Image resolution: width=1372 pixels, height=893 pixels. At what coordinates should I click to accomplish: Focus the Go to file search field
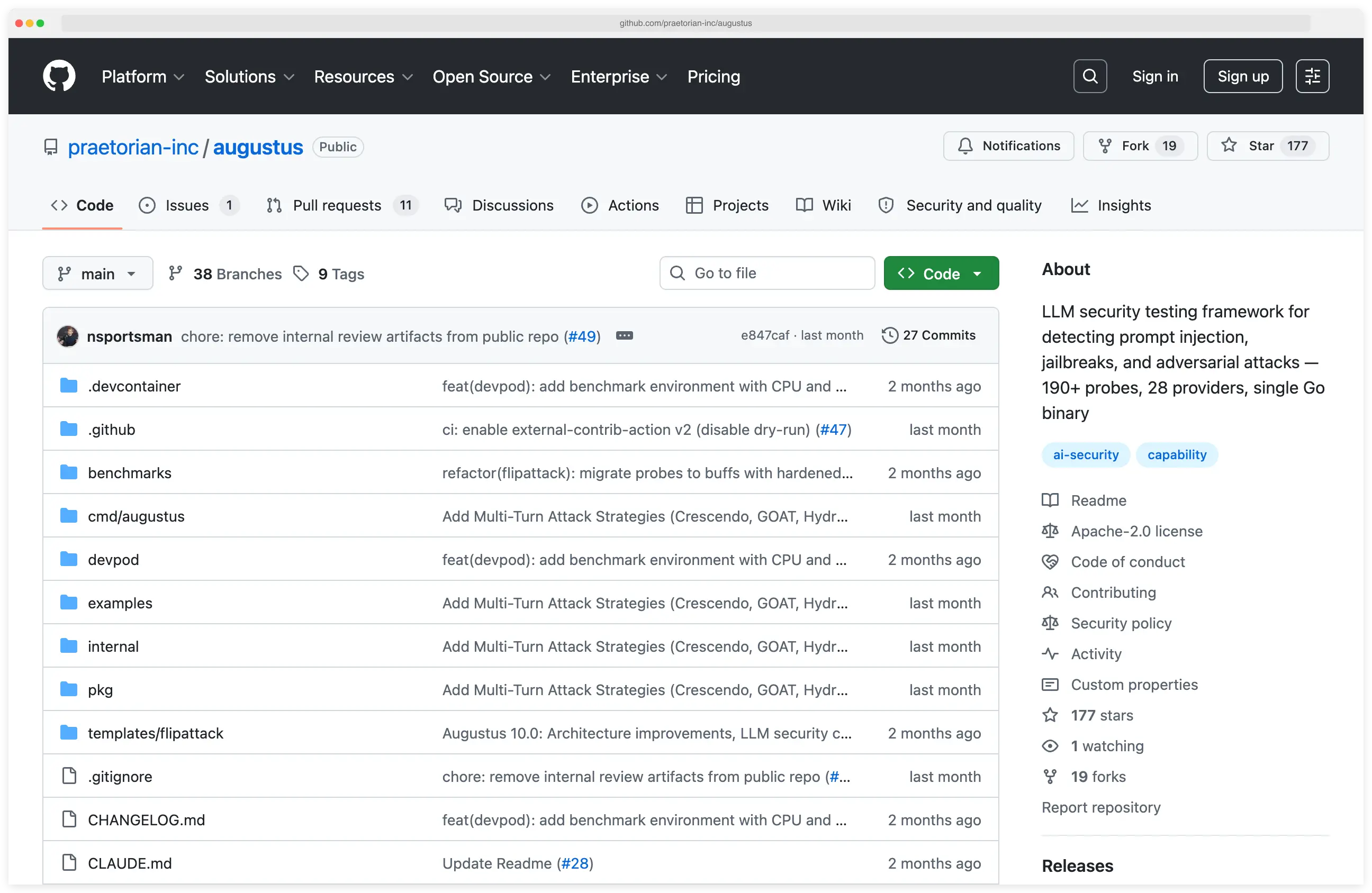click(766, 273)
